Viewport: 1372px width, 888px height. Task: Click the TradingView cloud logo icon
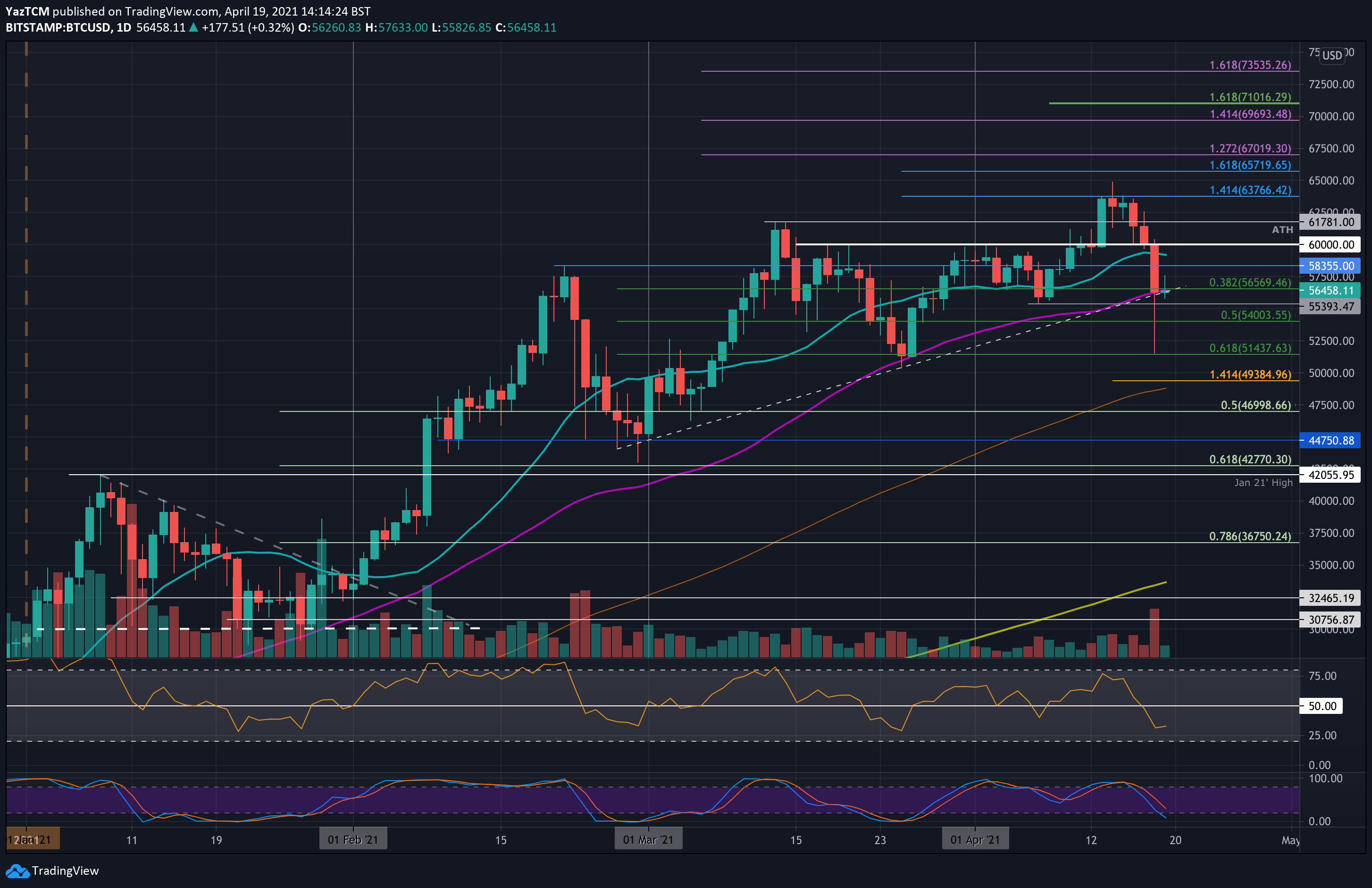click(x=17, y=871)
